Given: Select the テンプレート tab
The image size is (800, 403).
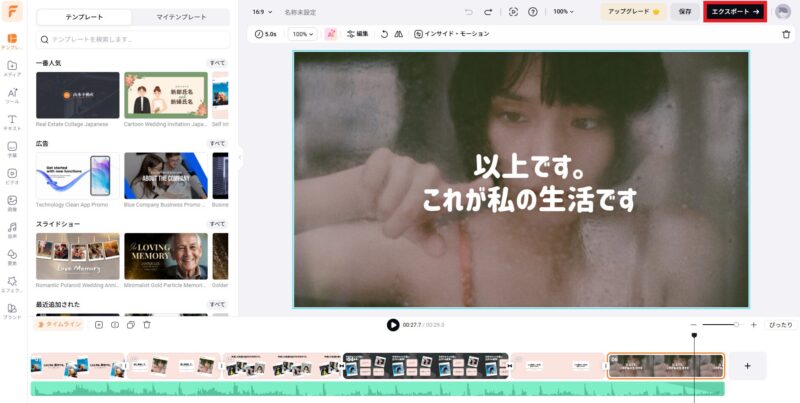Looking at the screenshot, I should click(84, 18).
